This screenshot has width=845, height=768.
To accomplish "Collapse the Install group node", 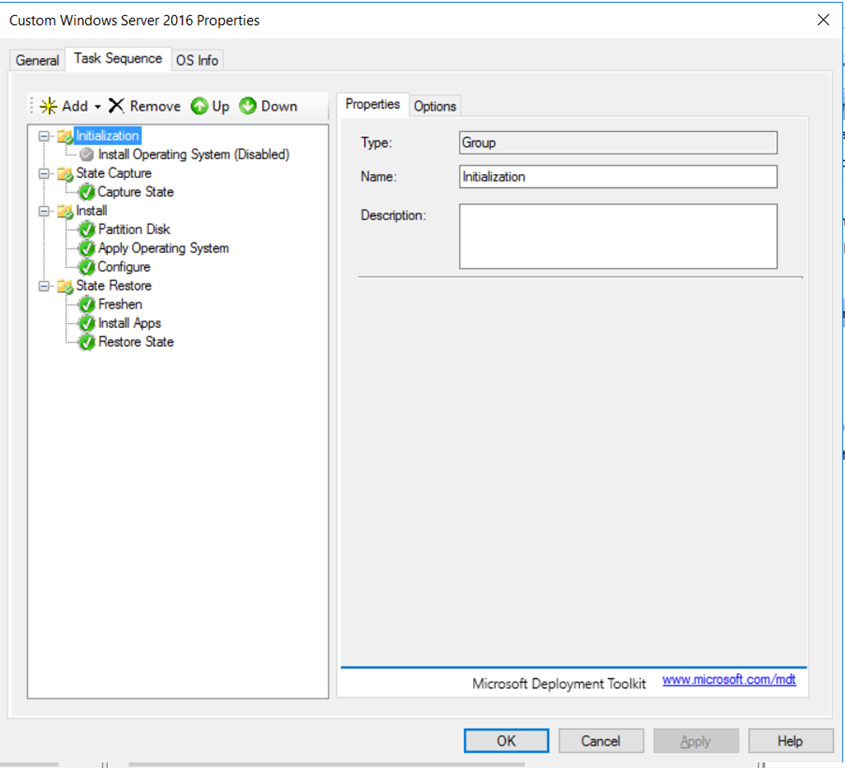I will 44,211.
